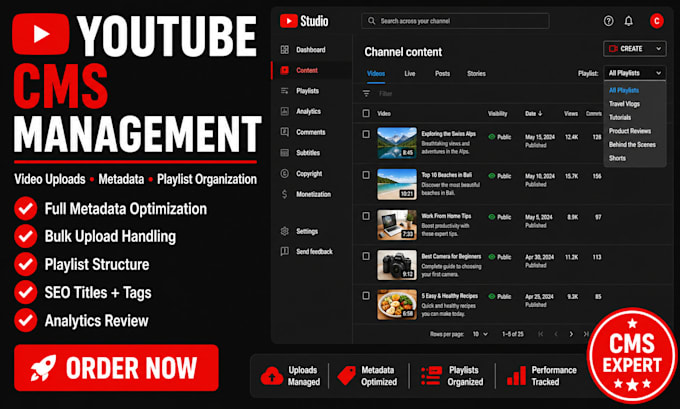Open the account avatar labeled C
Viewport: 680px width, 409px height.
[657, 21]
